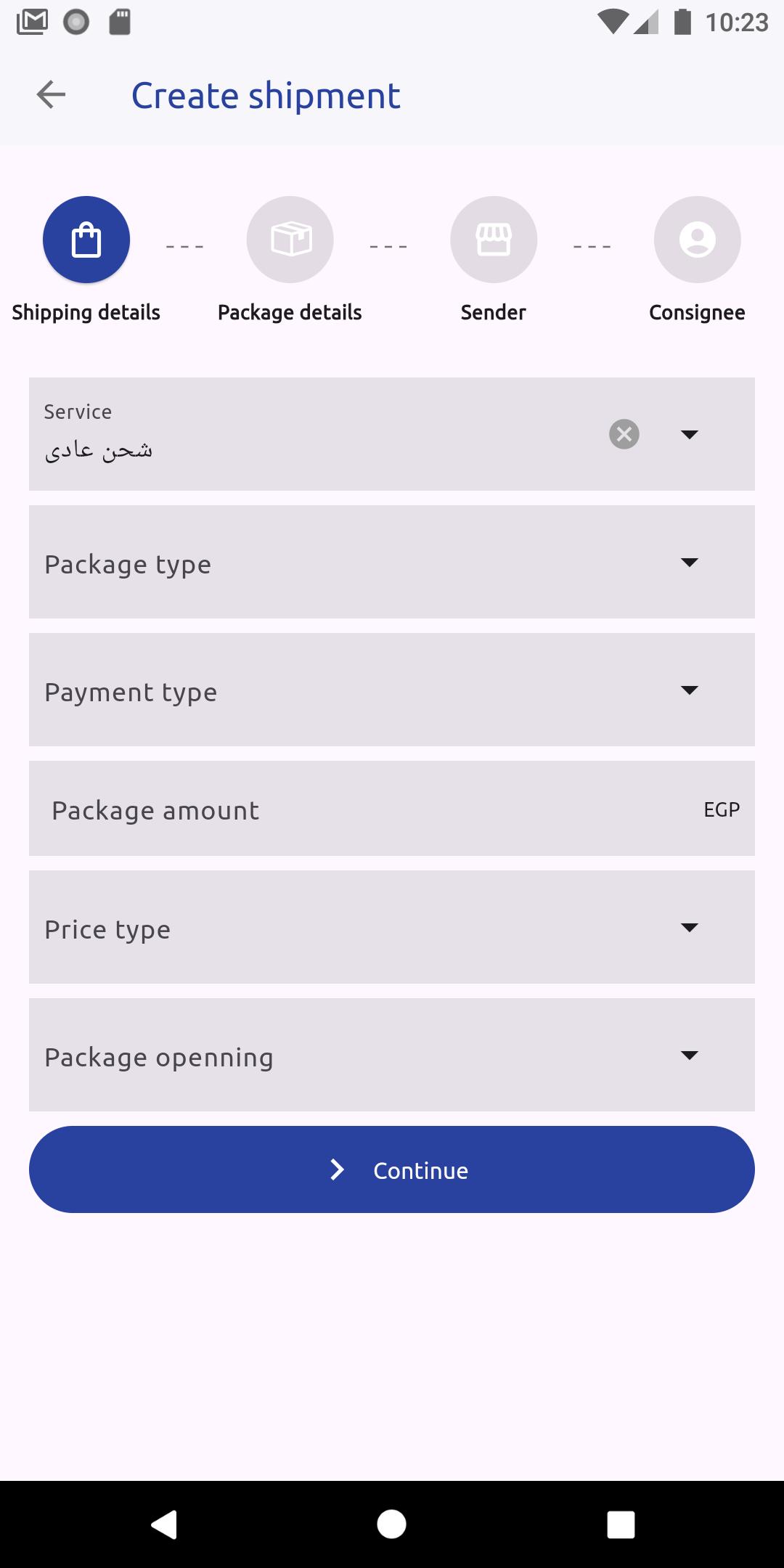Tap the Android back navigation button
Viewport: 784px width, 1568px height.
click(x=164, y=1524)
